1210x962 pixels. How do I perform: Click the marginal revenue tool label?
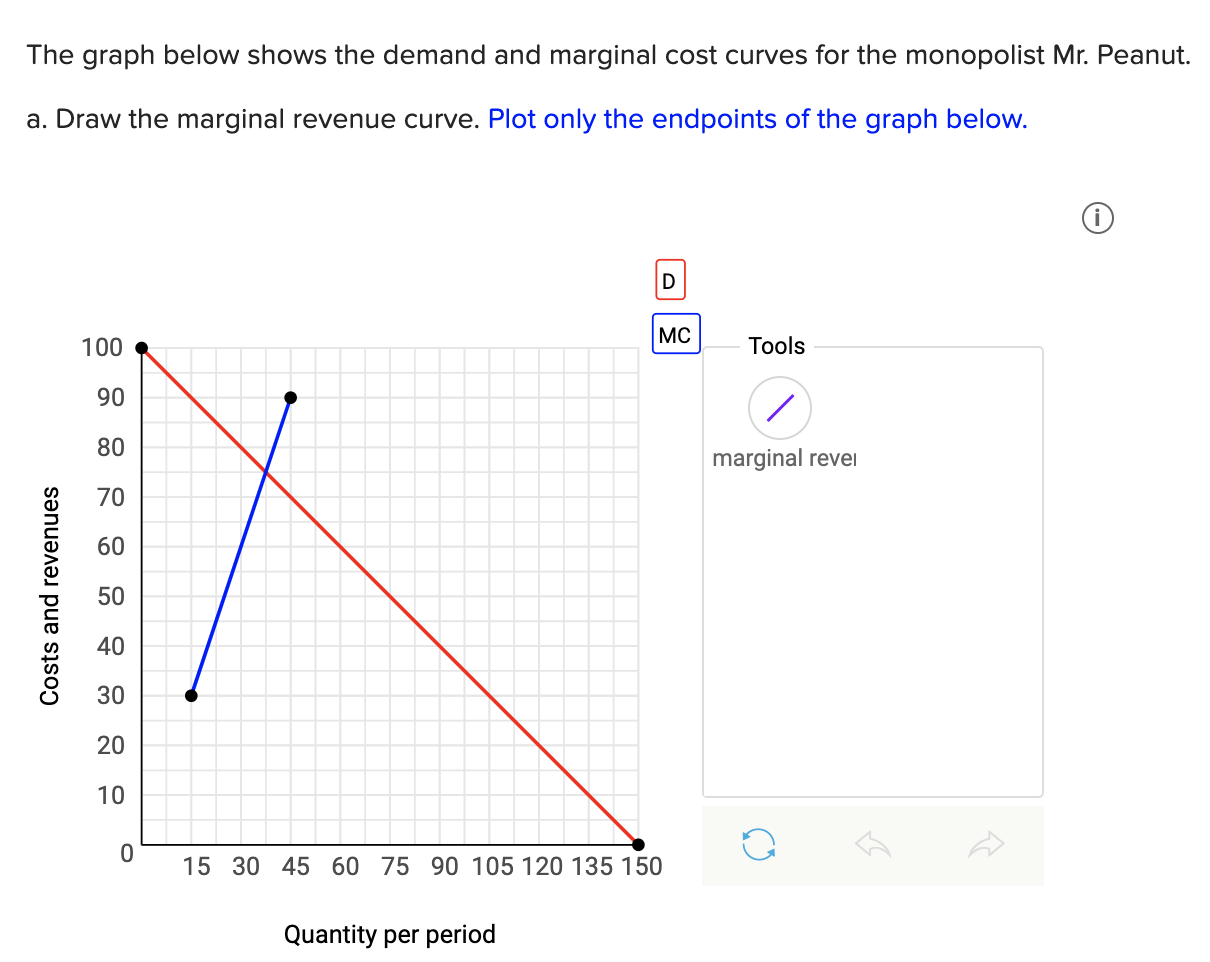coord(784,458)
